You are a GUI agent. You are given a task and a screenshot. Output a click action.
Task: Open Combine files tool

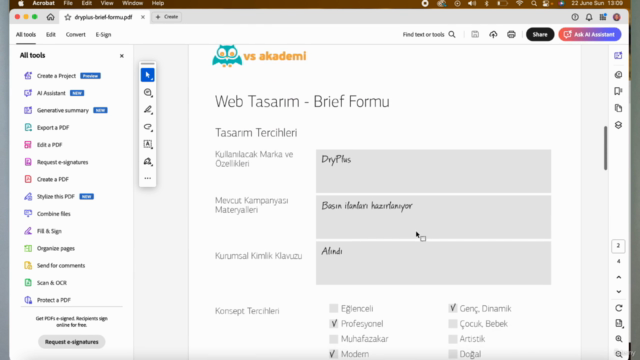pyautogui.click(x=53, y=213)
